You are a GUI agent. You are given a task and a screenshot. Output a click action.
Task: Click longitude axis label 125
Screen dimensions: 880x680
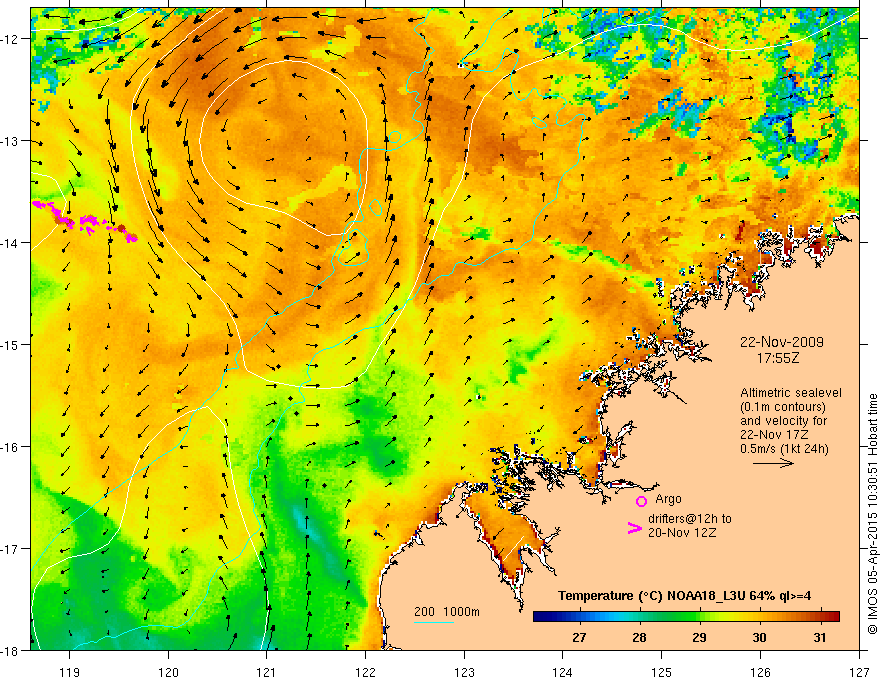pyautogui.click(x=662, y=672)
